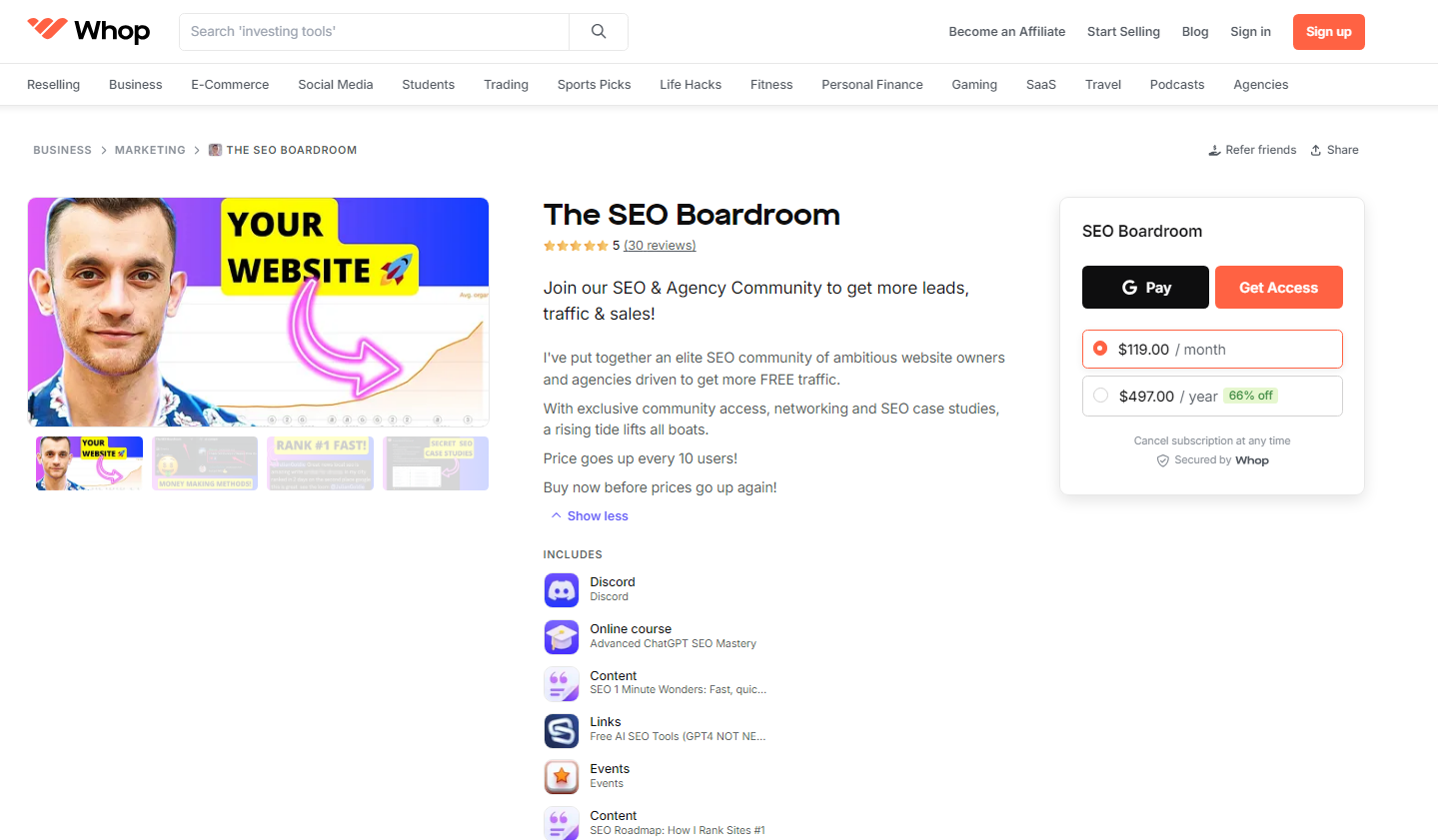The height and width of the screenshot is (840, 1438).
Task: Click the Get Access button
Action: 1278,287
